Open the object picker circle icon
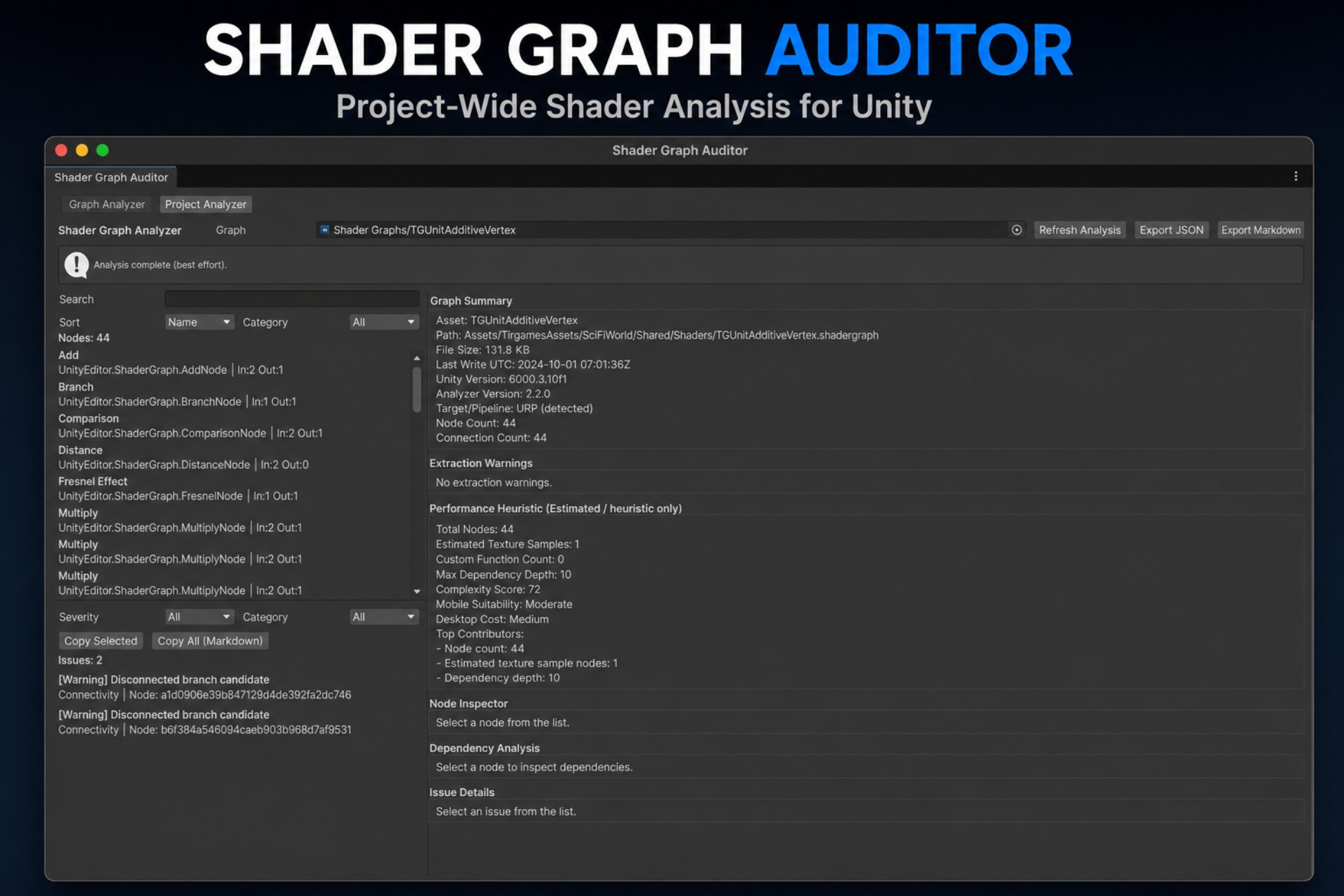1344x896 pixels. tap(1017, 230)
